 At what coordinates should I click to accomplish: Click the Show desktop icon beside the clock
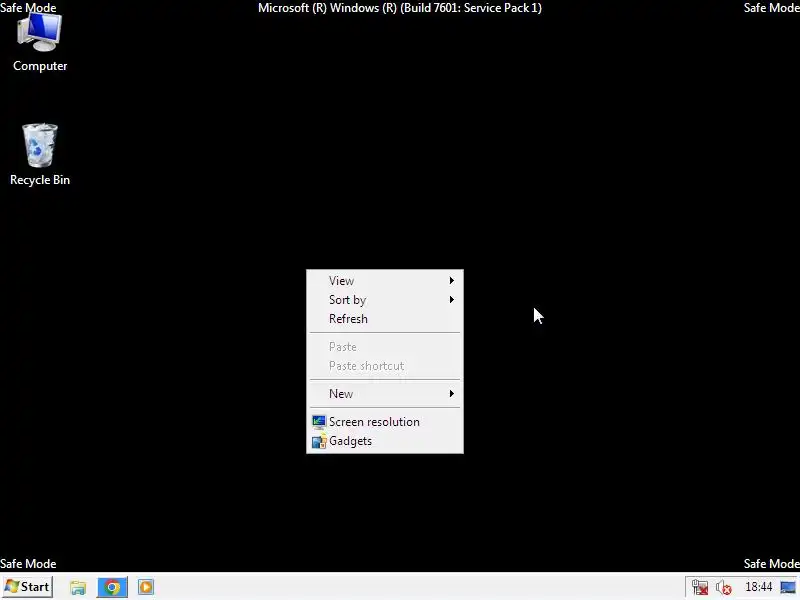[788, 587]
